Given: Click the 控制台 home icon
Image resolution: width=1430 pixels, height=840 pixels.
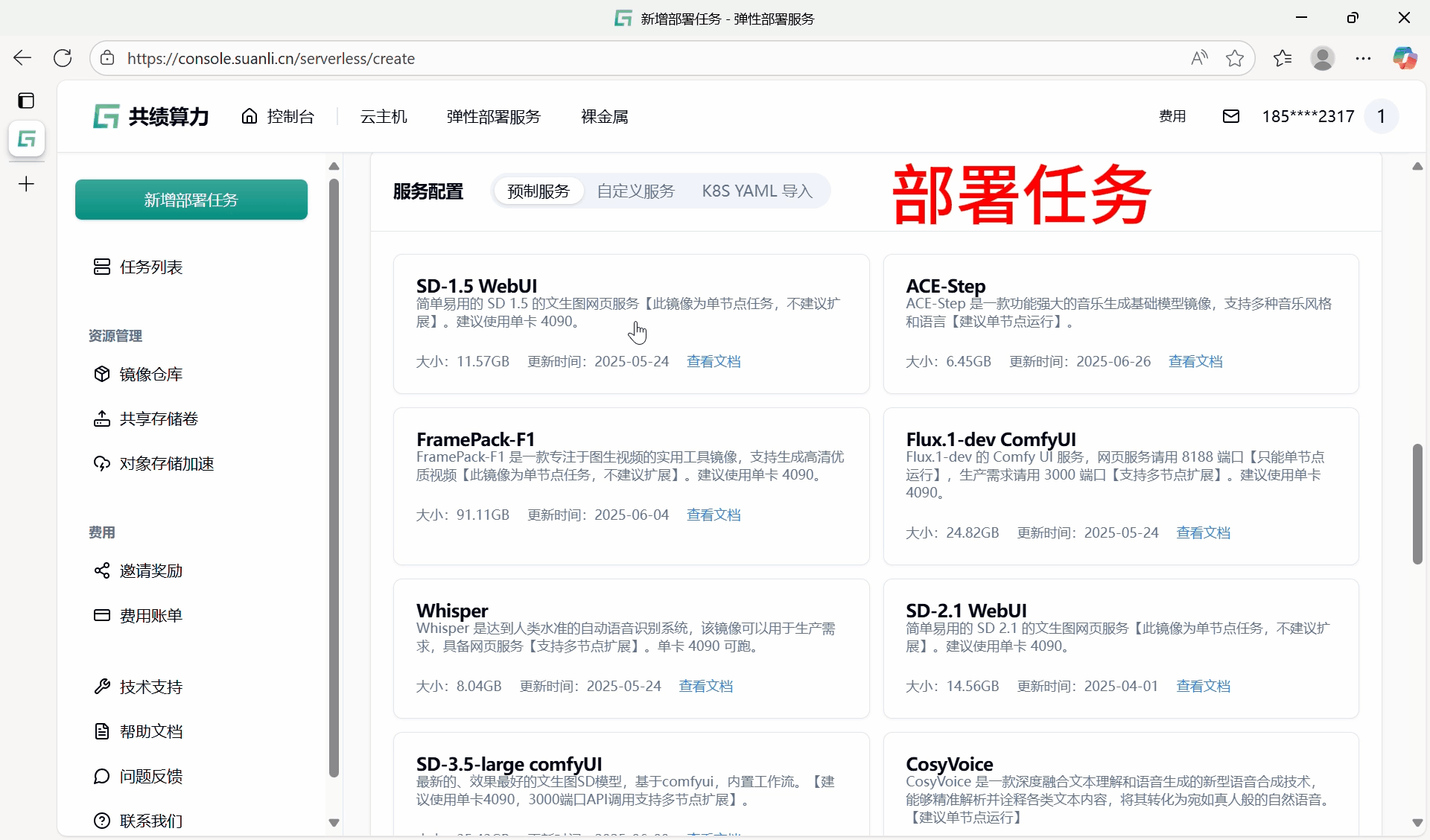Looking at the screenshot, I should [x=250, y=116].
